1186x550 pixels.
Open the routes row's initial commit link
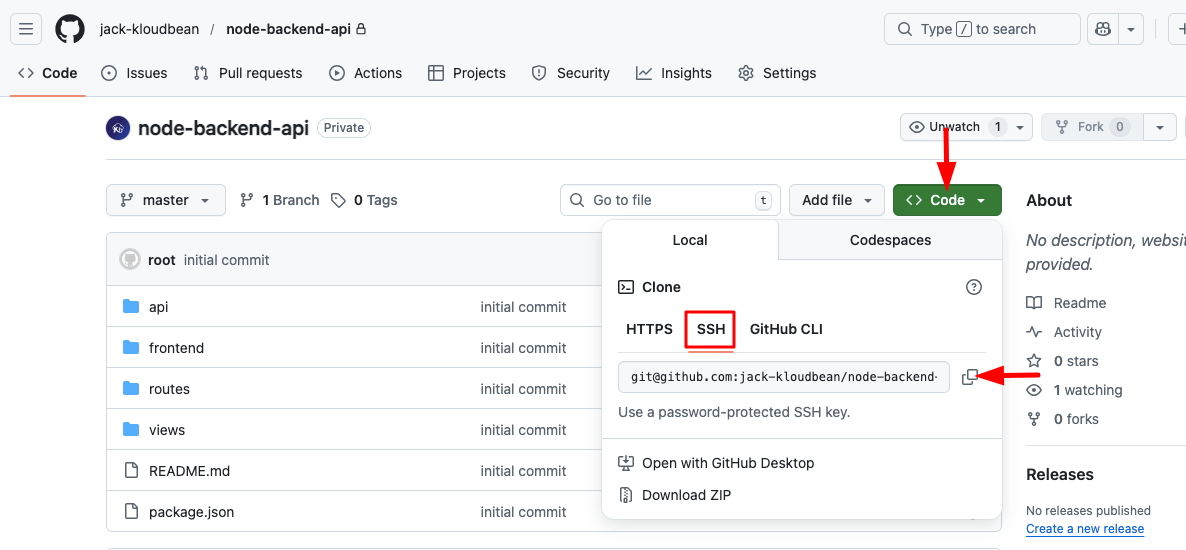tap(523, 389)
